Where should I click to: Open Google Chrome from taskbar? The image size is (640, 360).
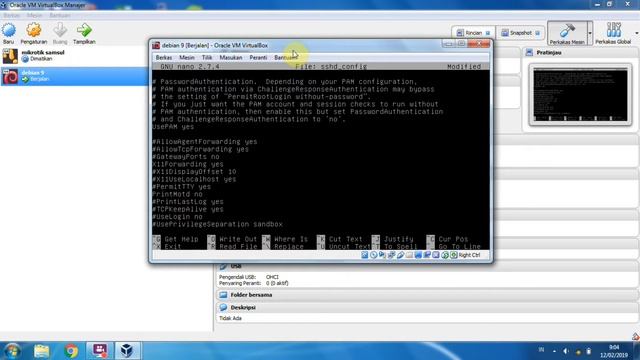71,351
